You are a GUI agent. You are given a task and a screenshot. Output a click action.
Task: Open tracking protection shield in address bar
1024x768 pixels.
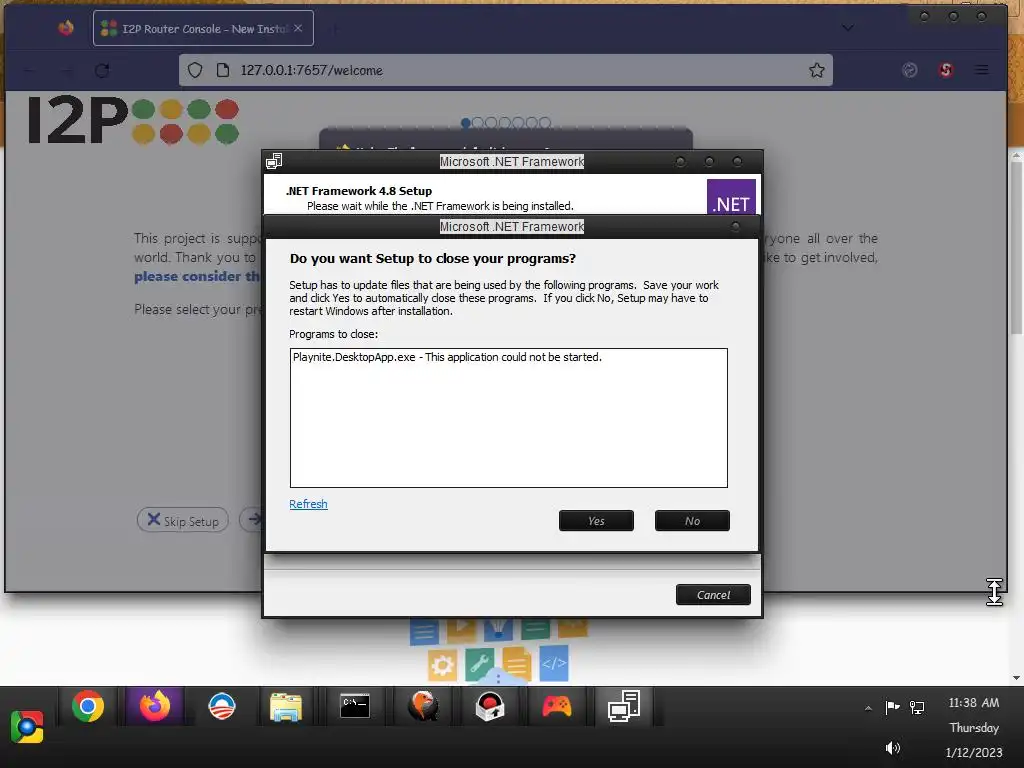[x=195, y=70]
